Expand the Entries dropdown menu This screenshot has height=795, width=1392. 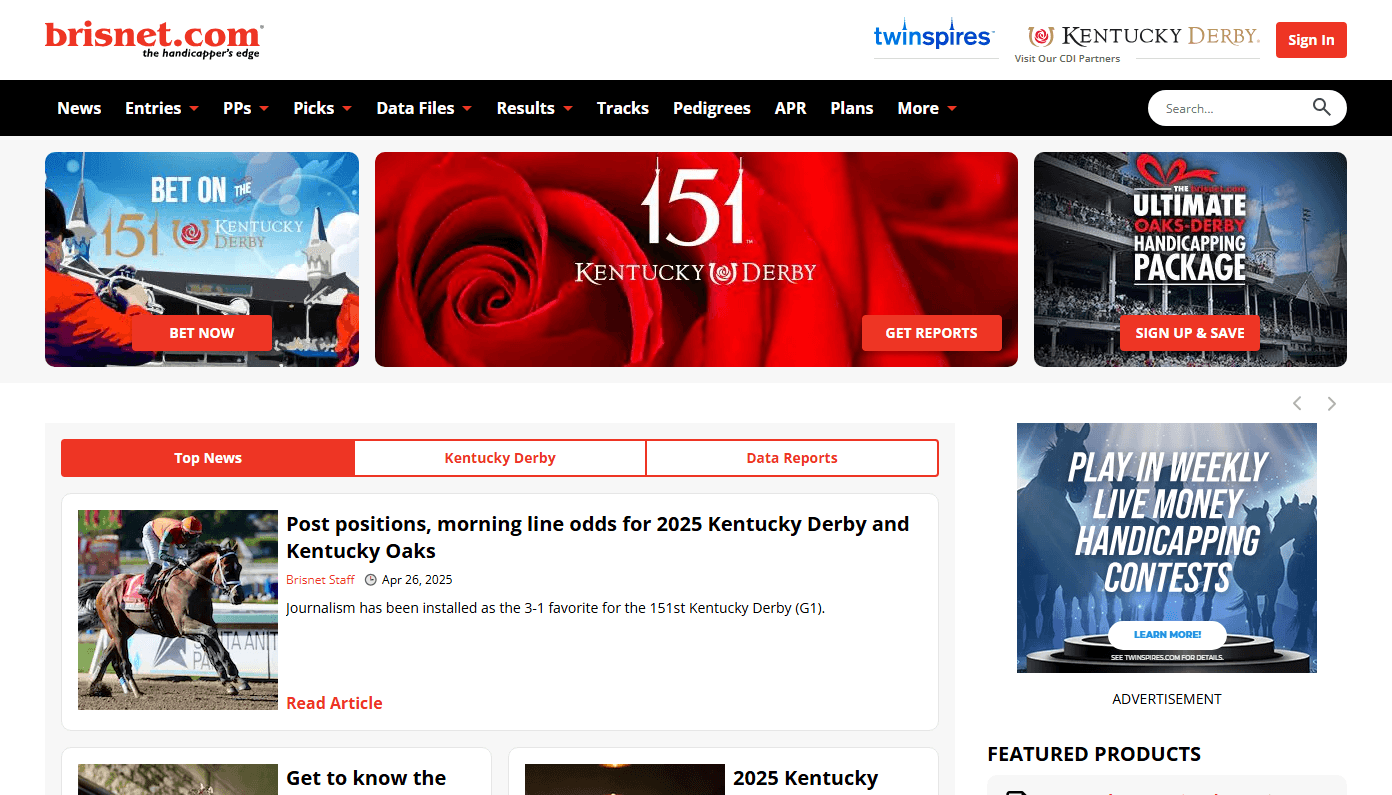pyautogui.click(x=162, y=108)
